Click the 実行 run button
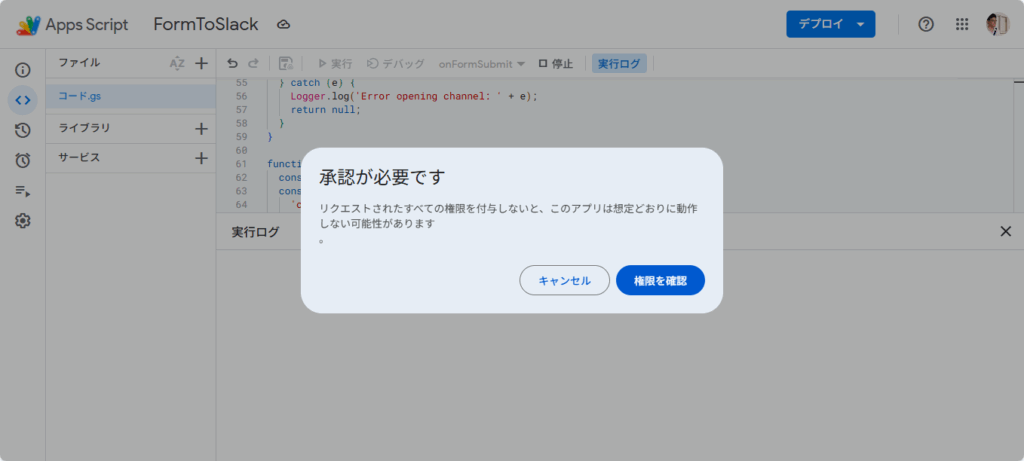Image resolution: width=1024 pixels, height=461 pixels. tap(335, 63)
